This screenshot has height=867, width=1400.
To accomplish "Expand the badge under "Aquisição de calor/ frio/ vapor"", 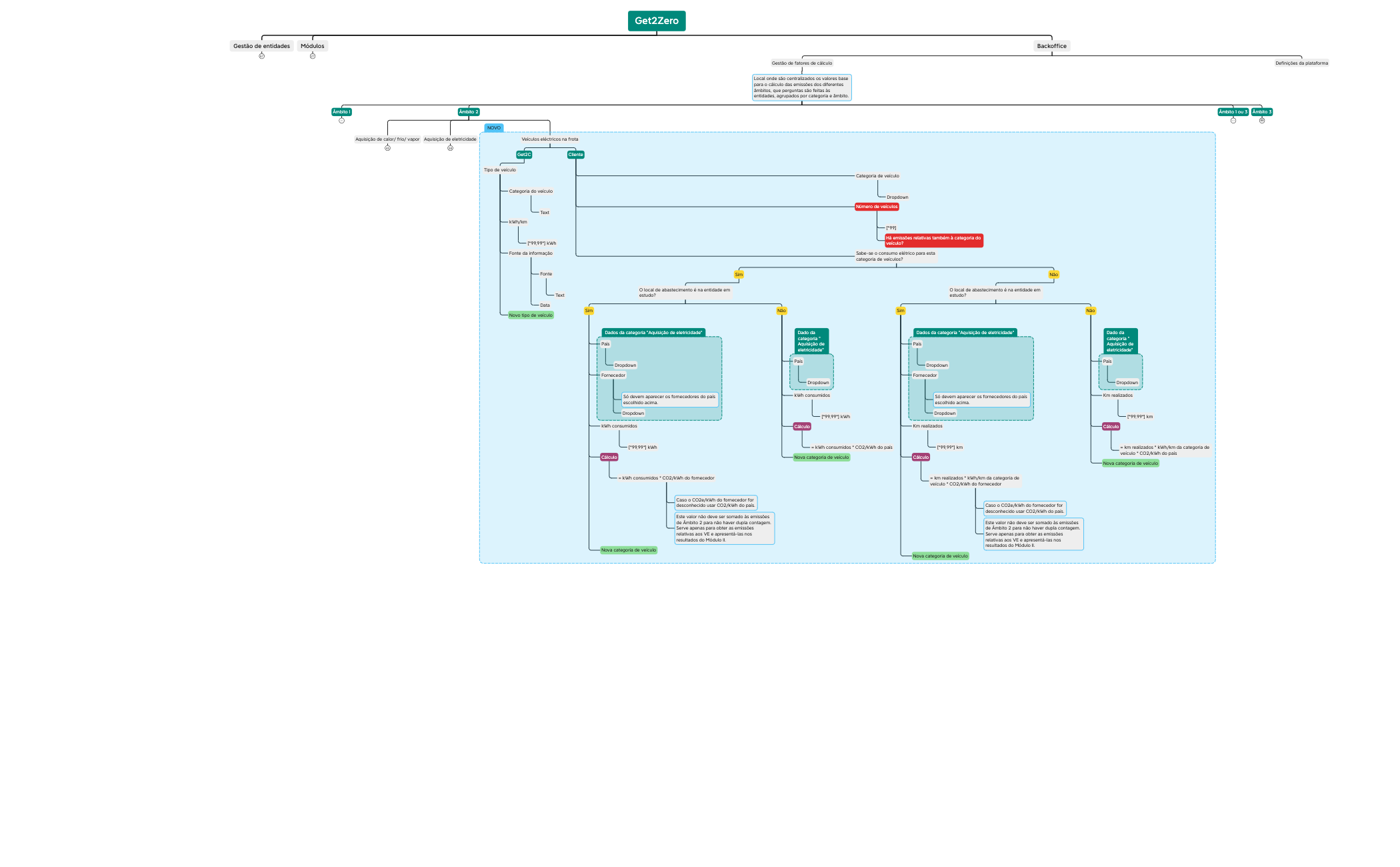I will [387, 147].
